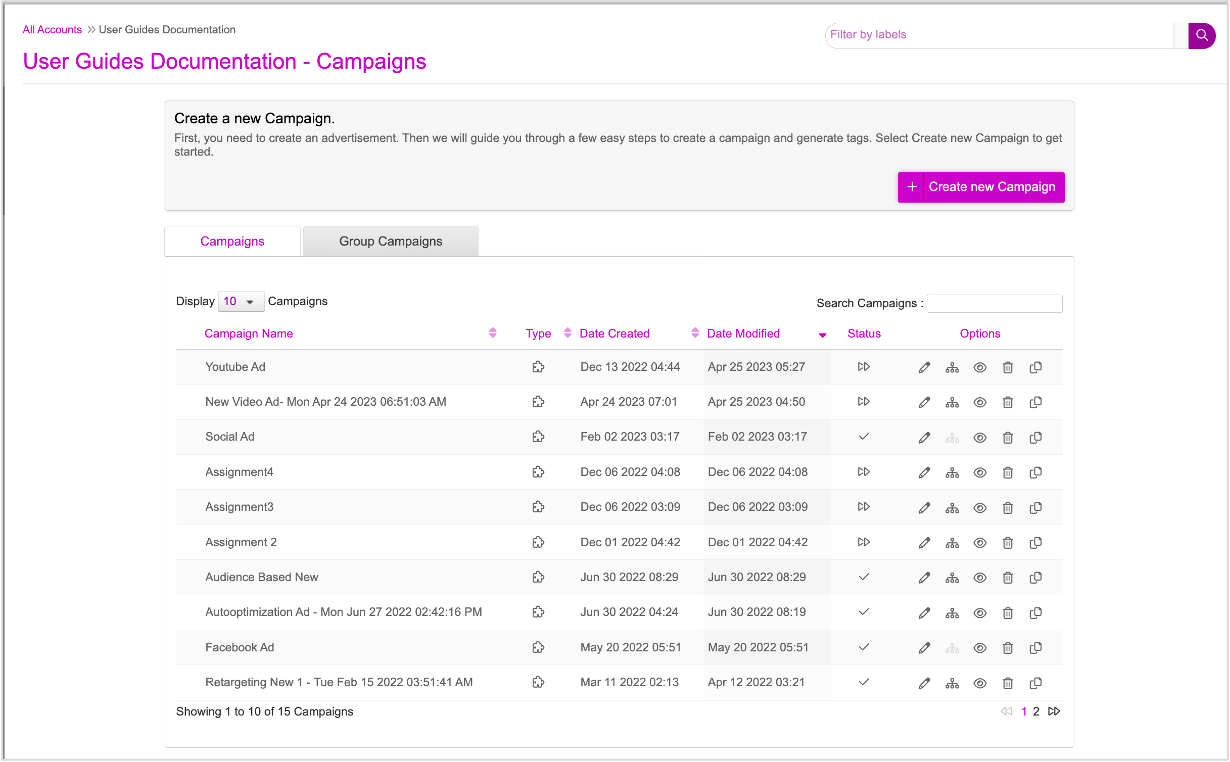Click the status play icon for Assignment3
This screenshot has width=1230, height=762.
pos(864,507)
